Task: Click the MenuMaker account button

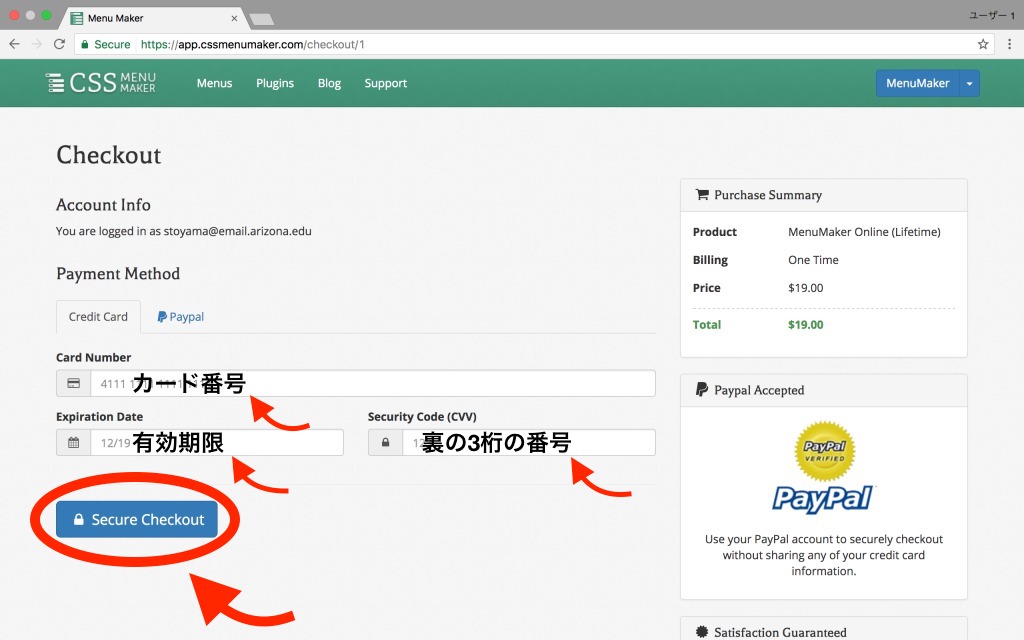Action: click(x=918, y=84)
